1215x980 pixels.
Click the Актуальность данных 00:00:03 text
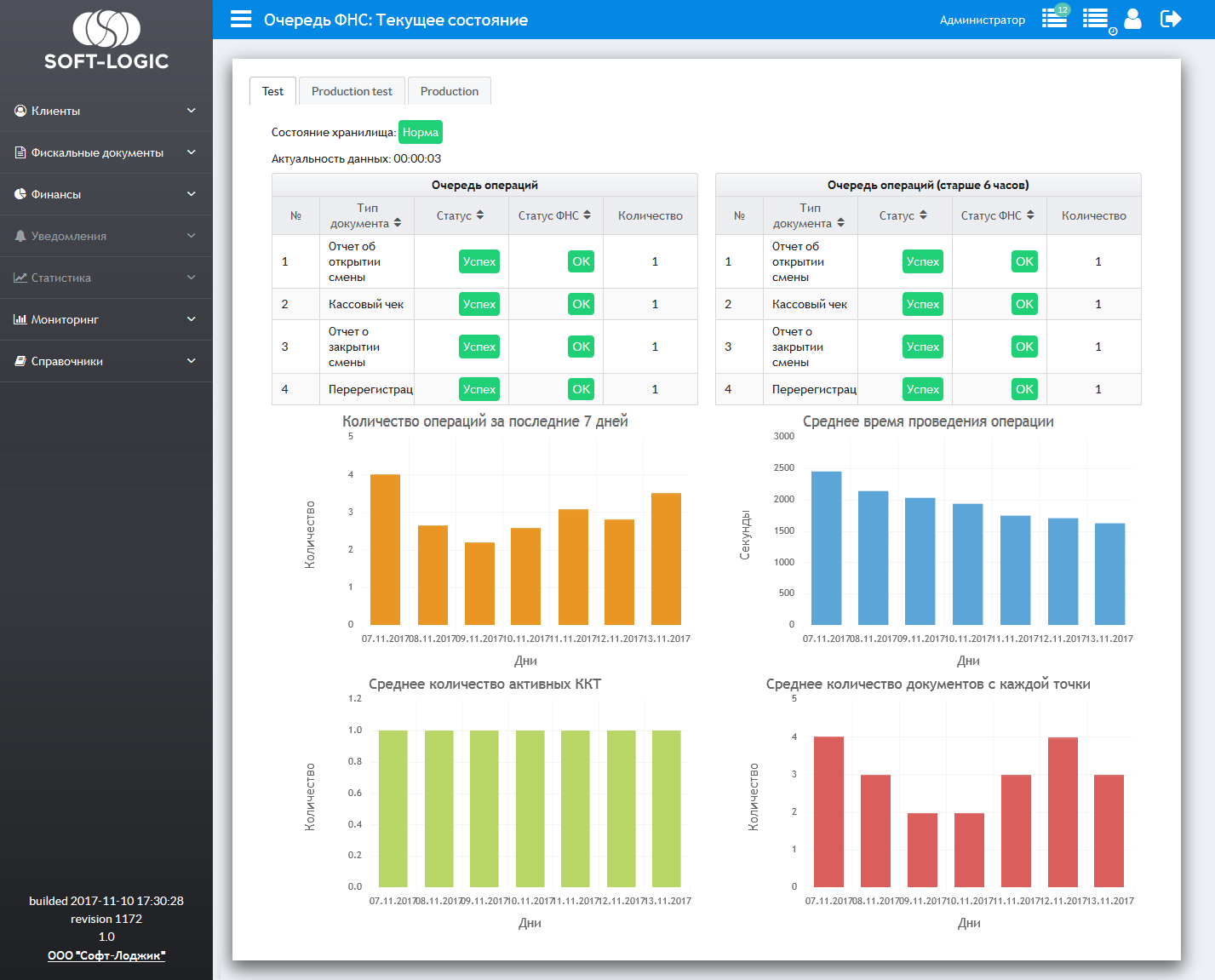[x=356, y=158]
